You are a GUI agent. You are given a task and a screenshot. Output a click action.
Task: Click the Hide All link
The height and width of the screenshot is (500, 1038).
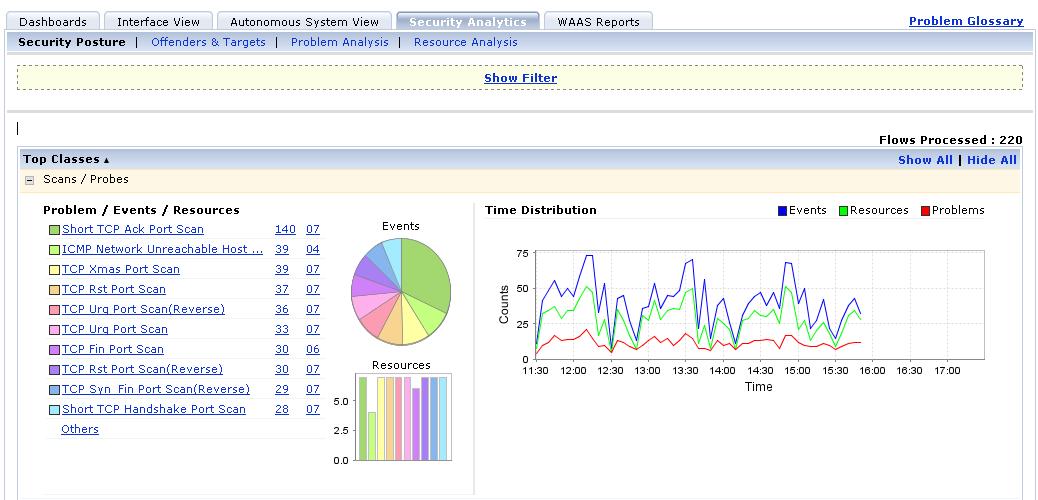tap(991, 160)
